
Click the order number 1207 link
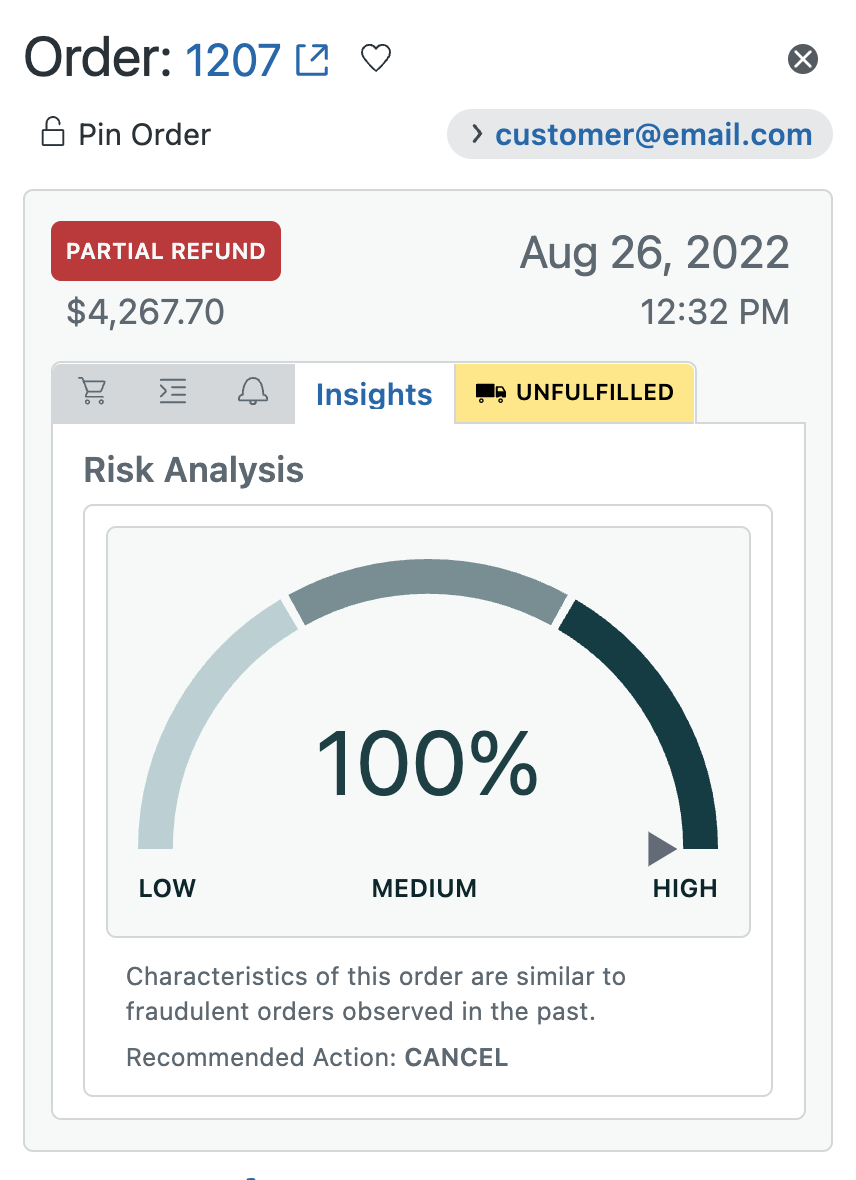pyautogui.click(x=233, y=60)
